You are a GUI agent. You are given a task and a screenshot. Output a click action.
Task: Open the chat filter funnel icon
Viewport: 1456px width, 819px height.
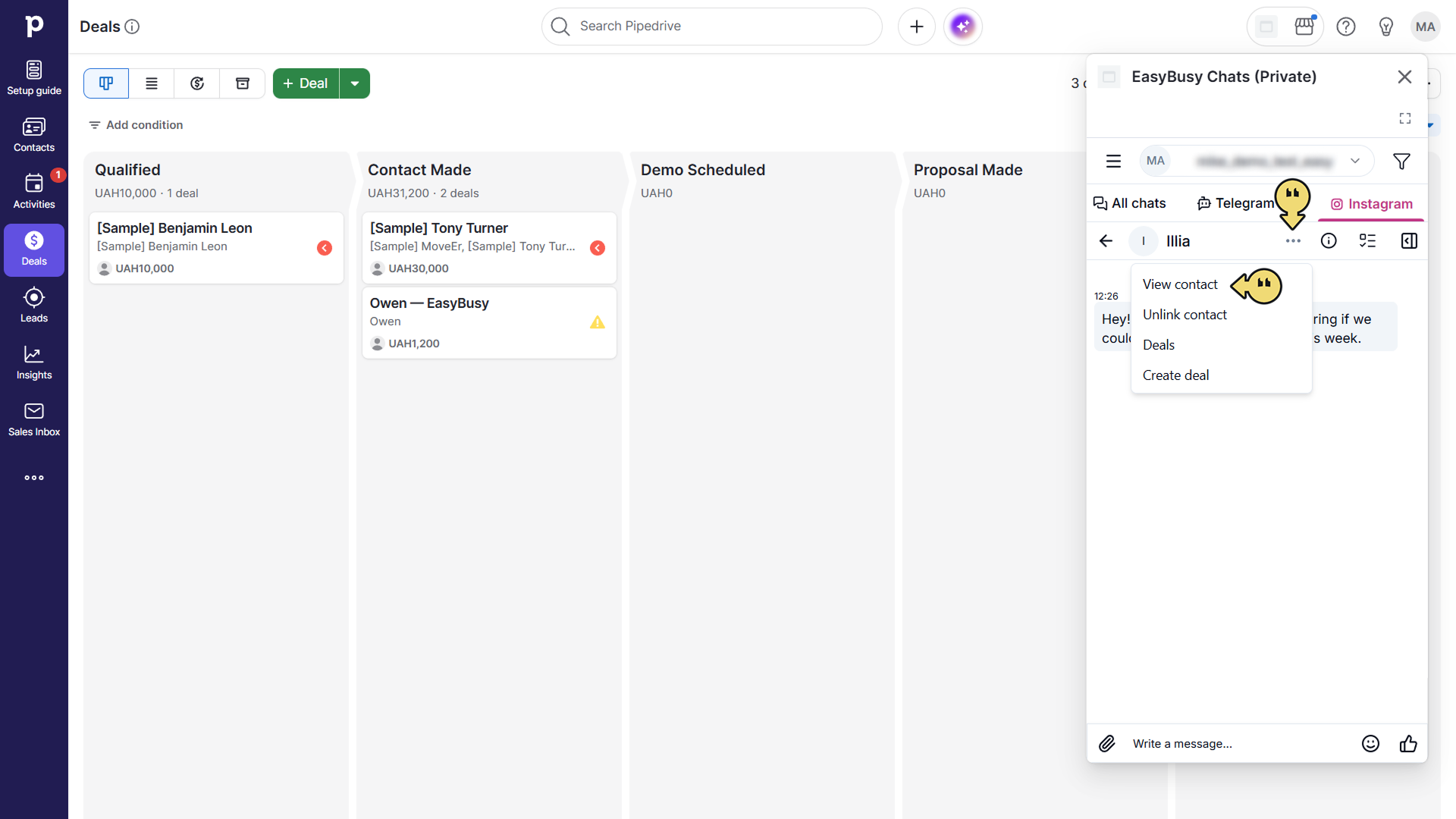1401,162
